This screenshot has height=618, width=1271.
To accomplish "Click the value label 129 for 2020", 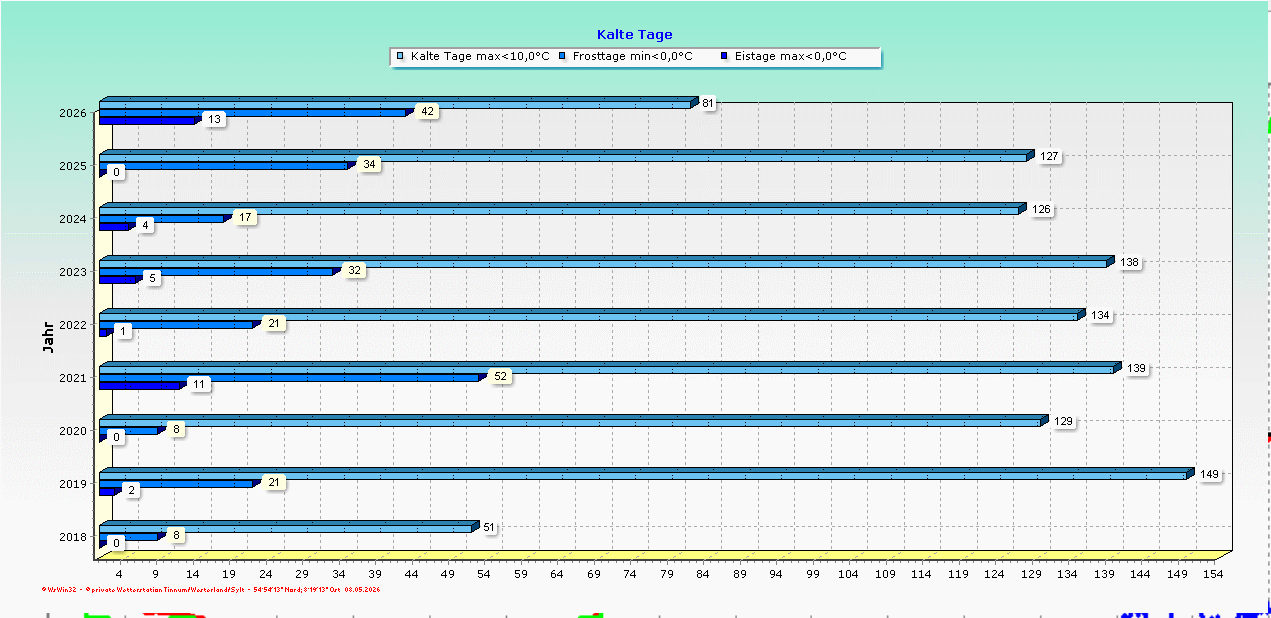I will 1063,421.
